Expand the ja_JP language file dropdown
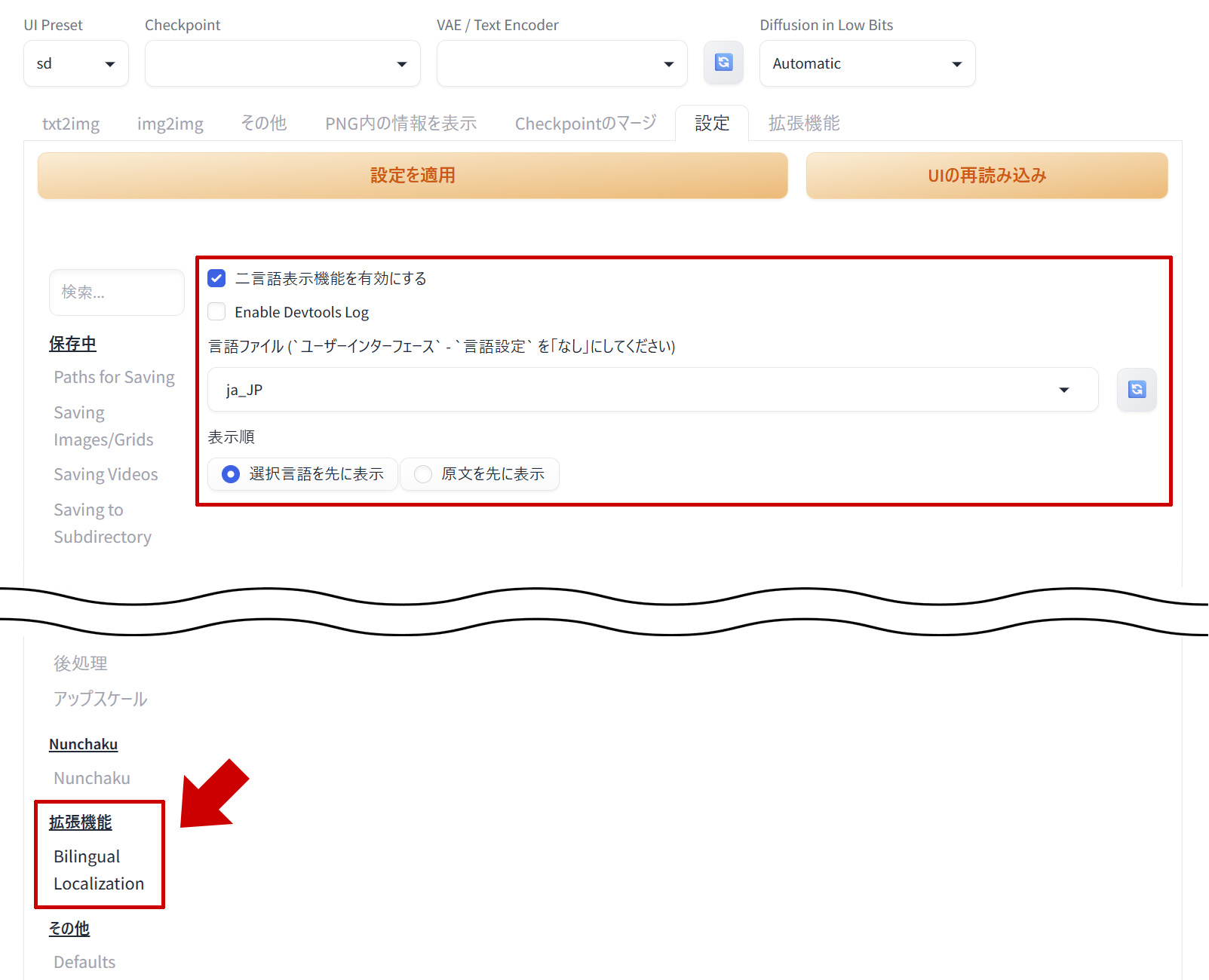Image resolution: width=1209 pixels, height=980 pixels. (652, 390)
